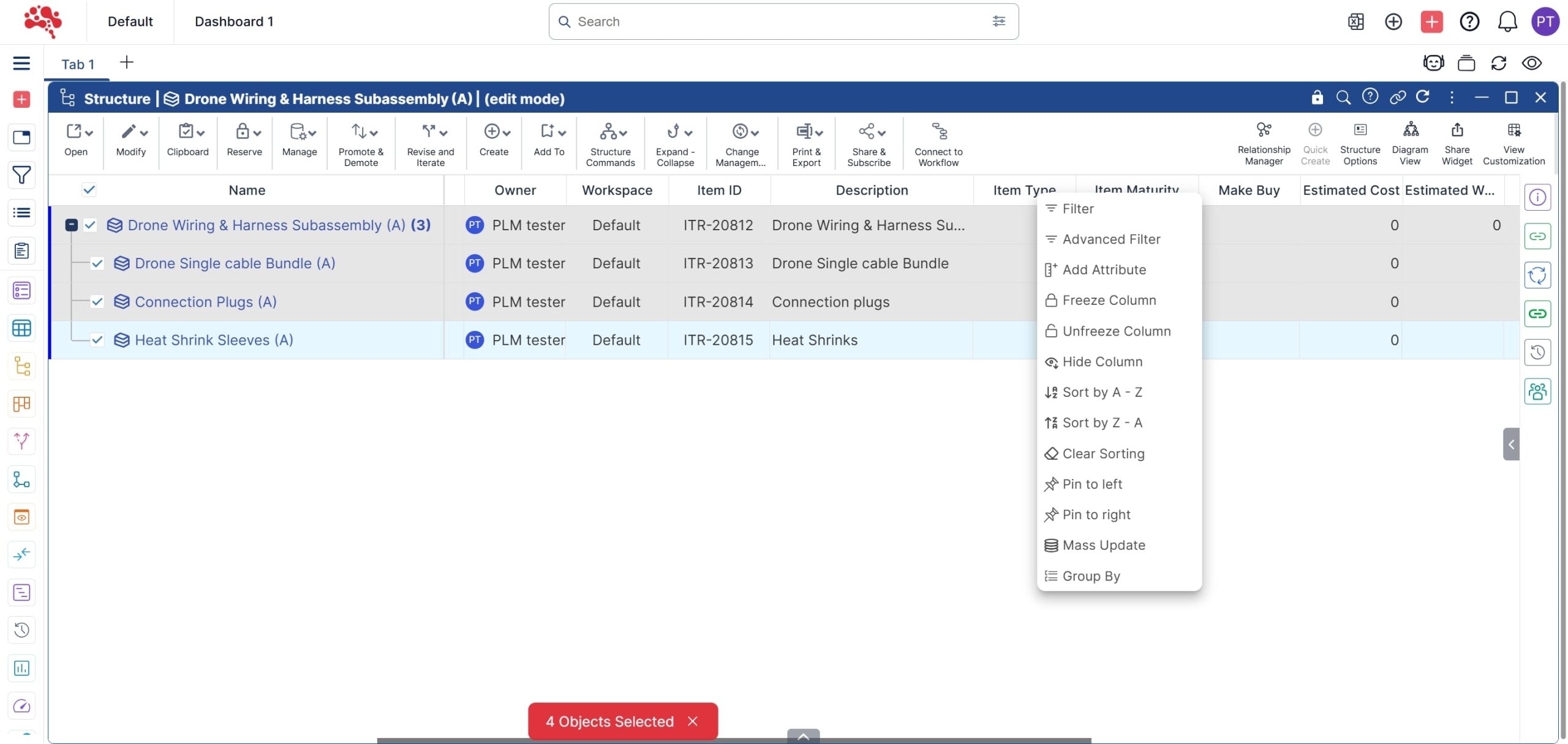Uncheck the Heat Shrink Sleeves row checkbox

(x=97, y=340)
